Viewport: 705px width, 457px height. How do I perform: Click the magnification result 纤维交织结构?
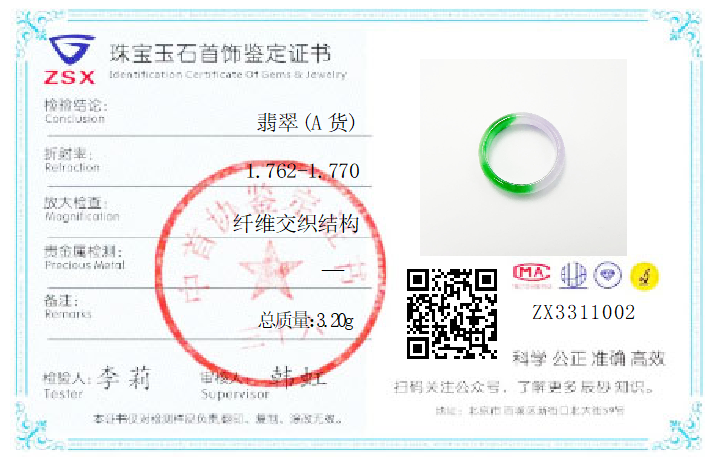pyautogui.click(x=296, y=223)
